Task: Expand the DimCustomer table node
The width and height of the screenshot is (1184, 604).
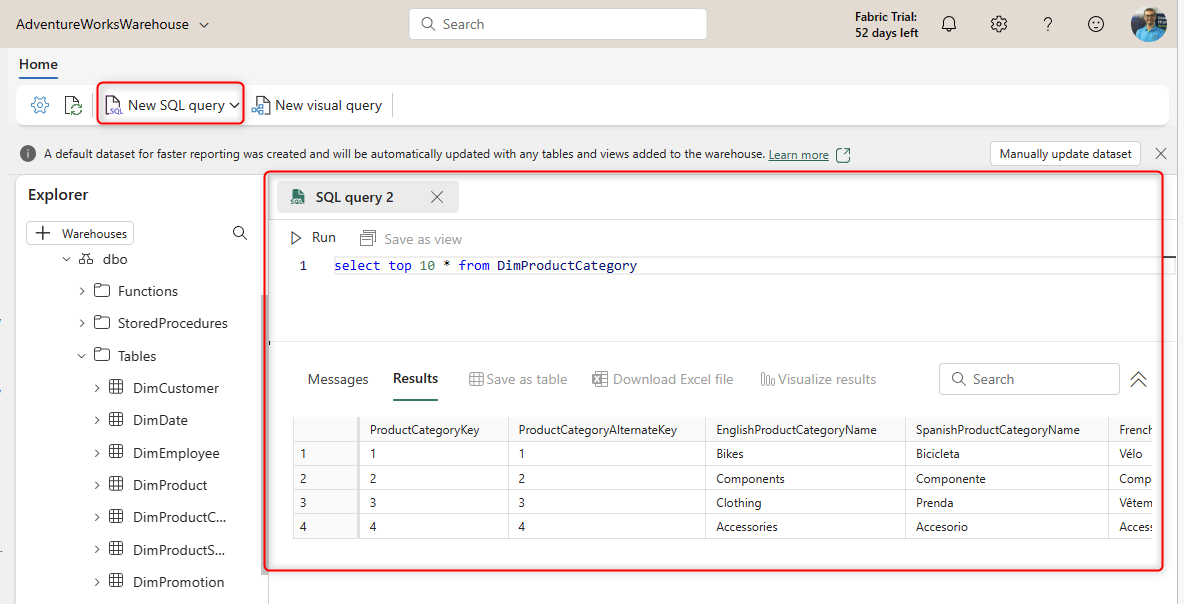Action: [97, 388]
